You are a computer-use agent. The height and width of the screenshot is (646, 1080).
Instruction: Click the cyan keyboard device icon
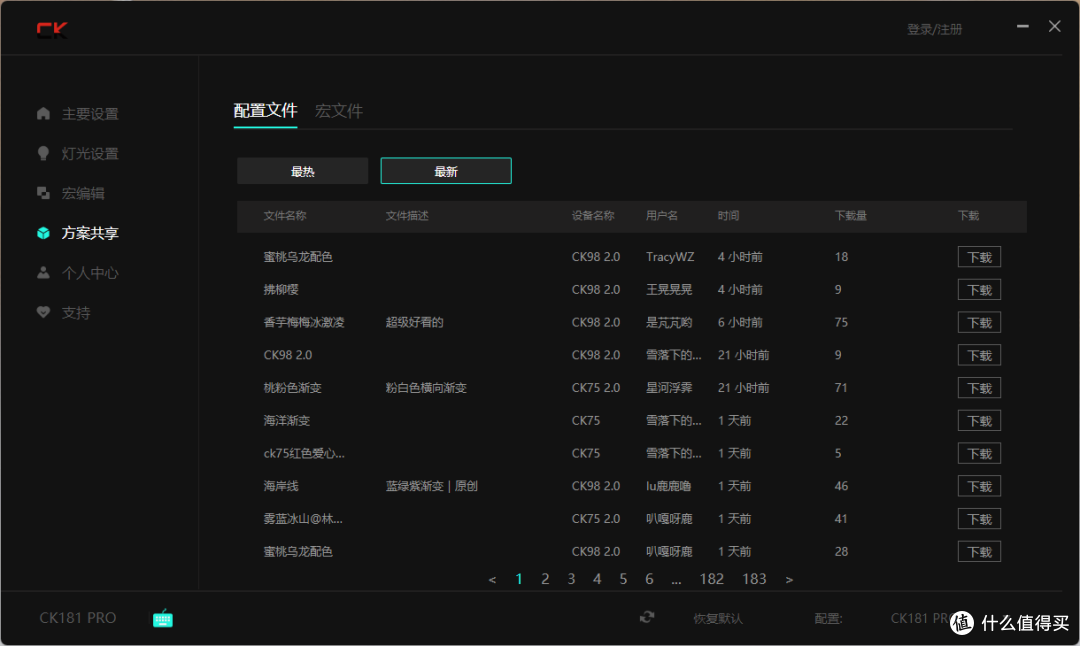pyautogui.click(x=163, y=618)
